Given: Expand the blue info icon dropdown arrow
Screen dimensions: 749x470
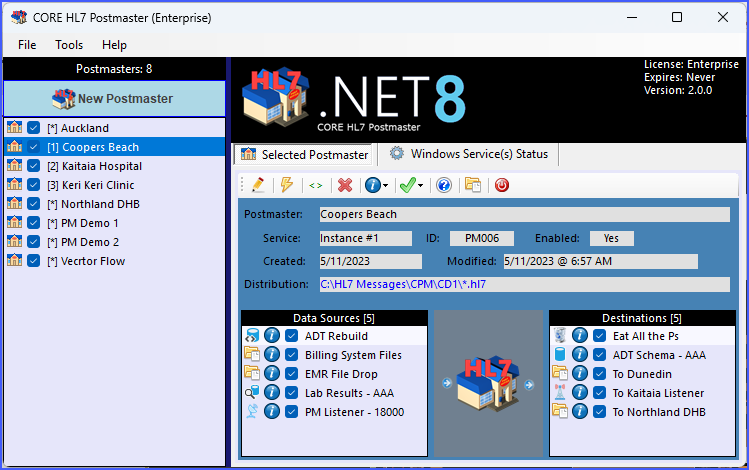Looking at the screenshot, I should pyautogui.click(x=387, y=185).
